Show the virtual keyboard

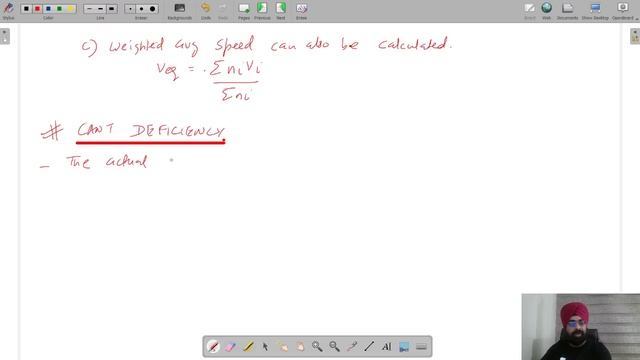pyautogui.click(x=421, y=347)
